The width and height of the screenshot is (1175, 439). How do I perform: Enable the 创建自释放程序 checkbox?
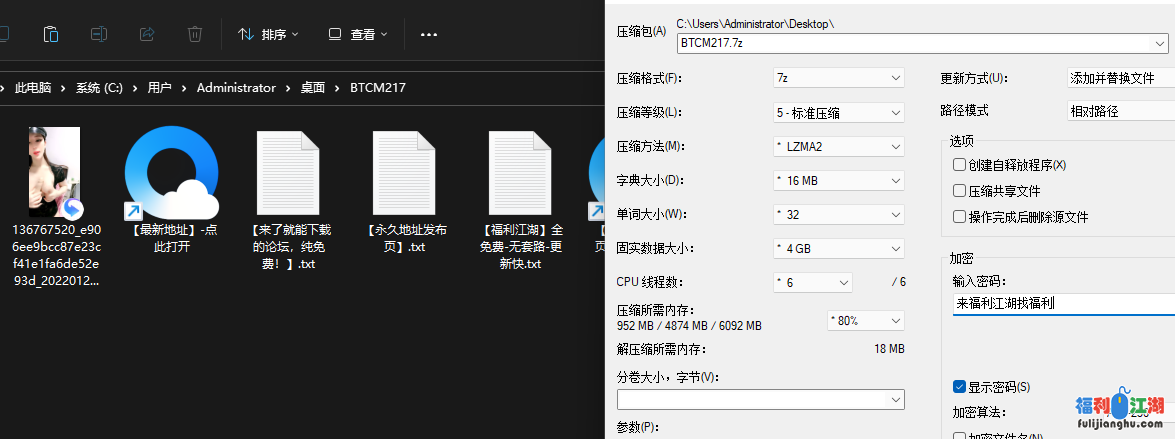(x=959, y=165)
